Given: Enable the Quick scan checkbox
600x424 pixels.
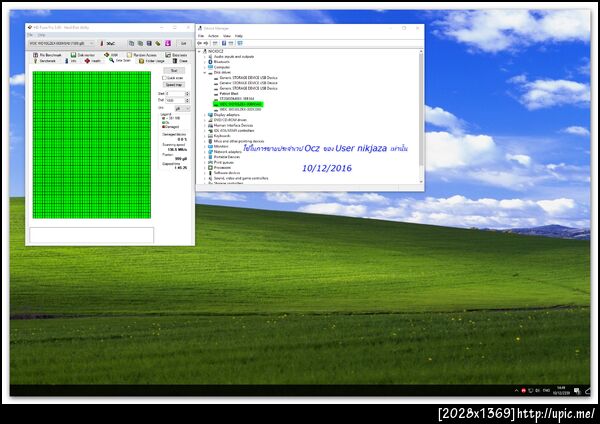Looking at the screenshot, I should 164,78.
